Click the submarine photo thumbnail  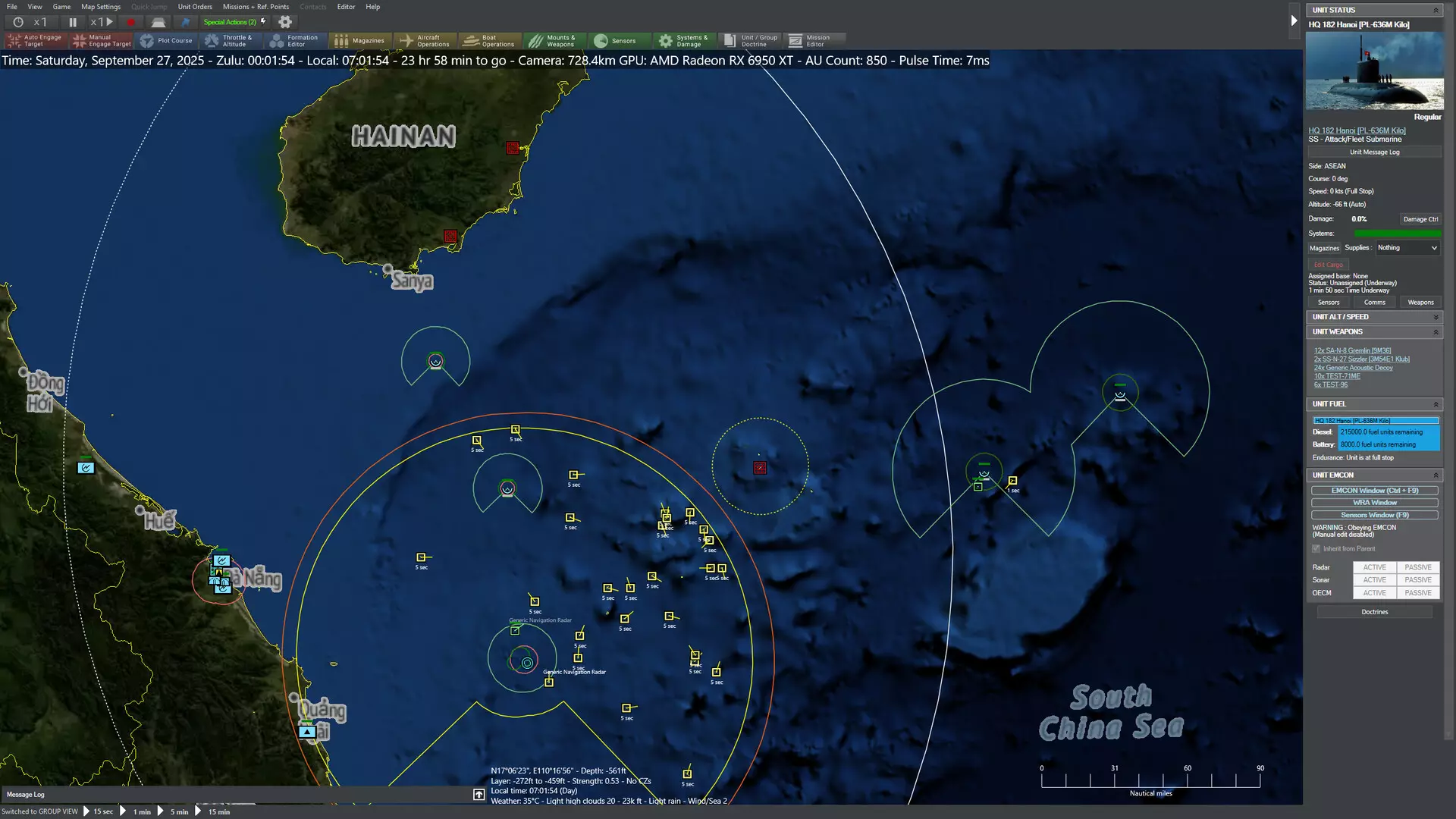point(1374,71)
